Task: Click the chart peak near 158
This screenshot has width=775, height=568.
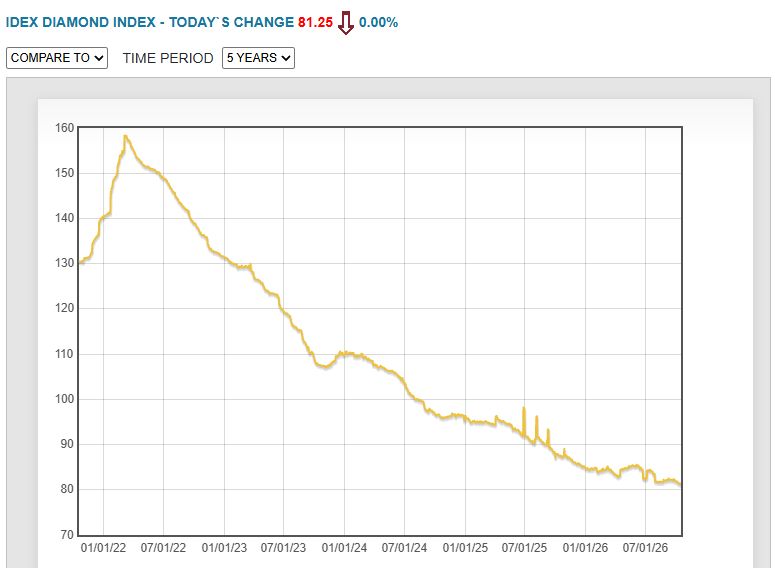Action: pyautogui.click(x=126, y=136)
